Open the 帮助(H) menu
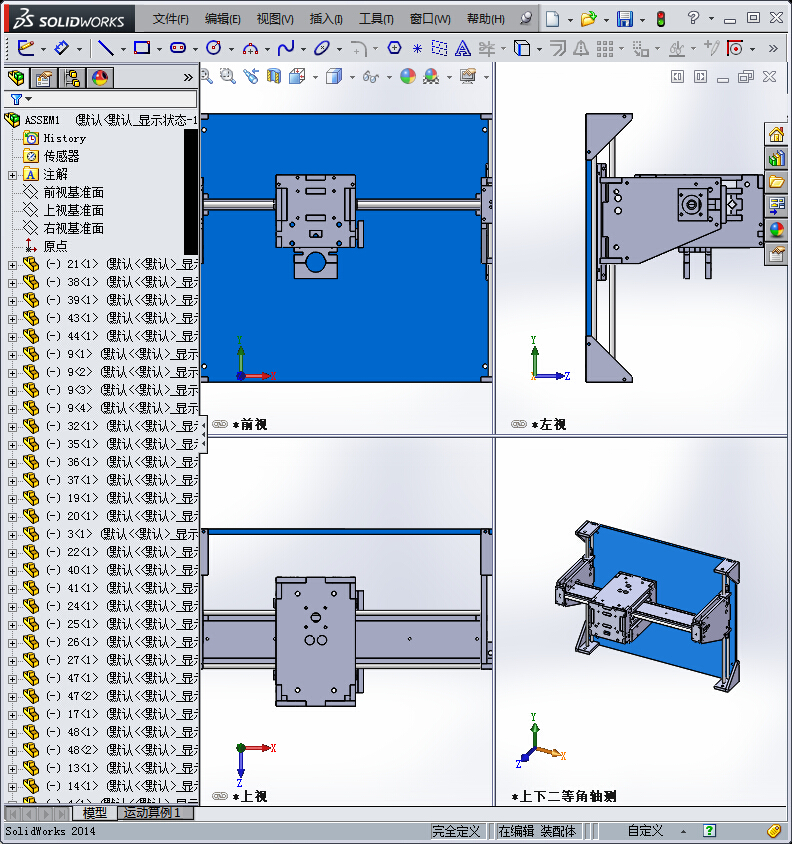 (486, 19)
